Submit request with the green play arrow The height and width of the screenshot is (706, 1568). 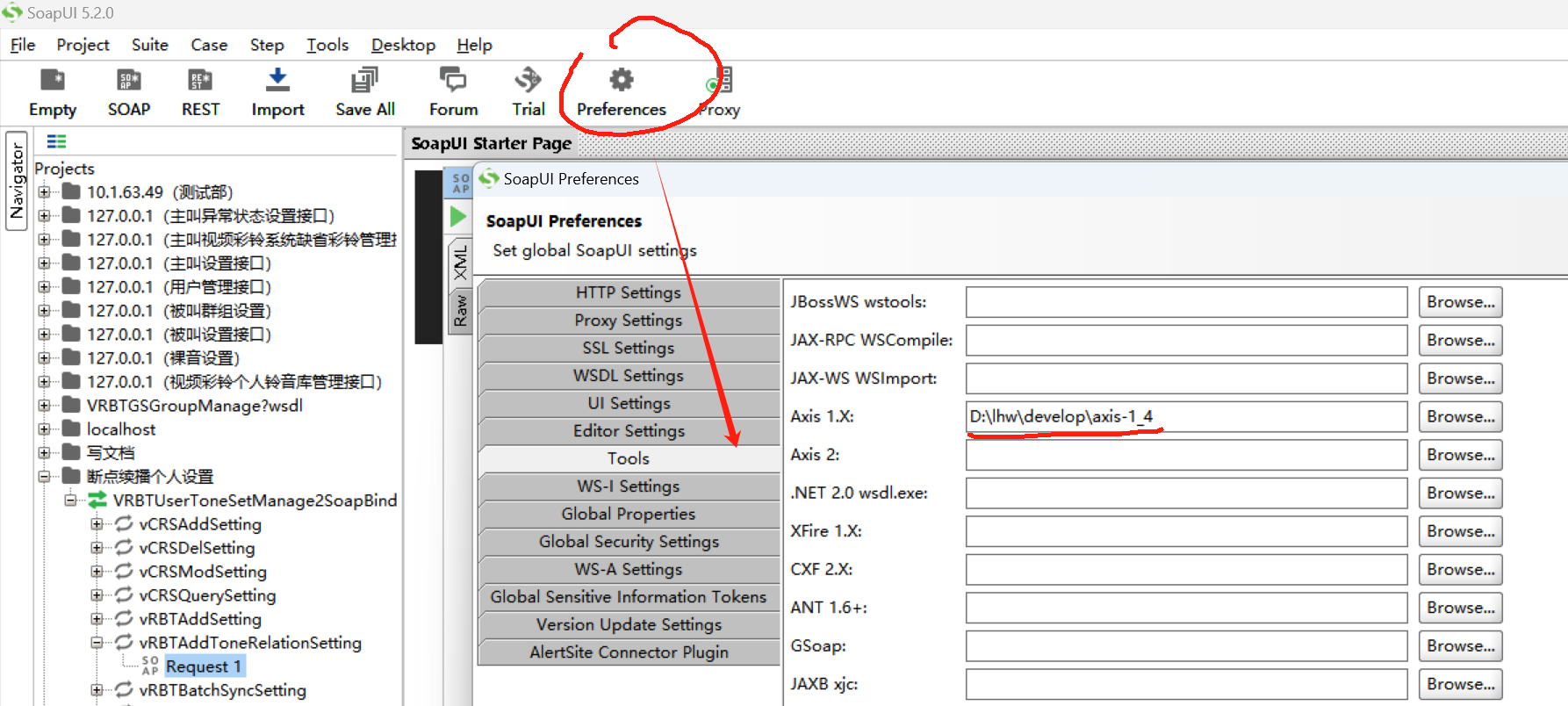click(x=458, y=216)
